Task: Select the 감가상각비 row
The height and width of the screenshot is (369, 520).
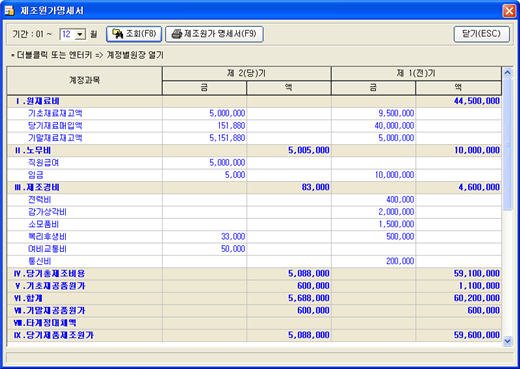Action: pos(254,212)
